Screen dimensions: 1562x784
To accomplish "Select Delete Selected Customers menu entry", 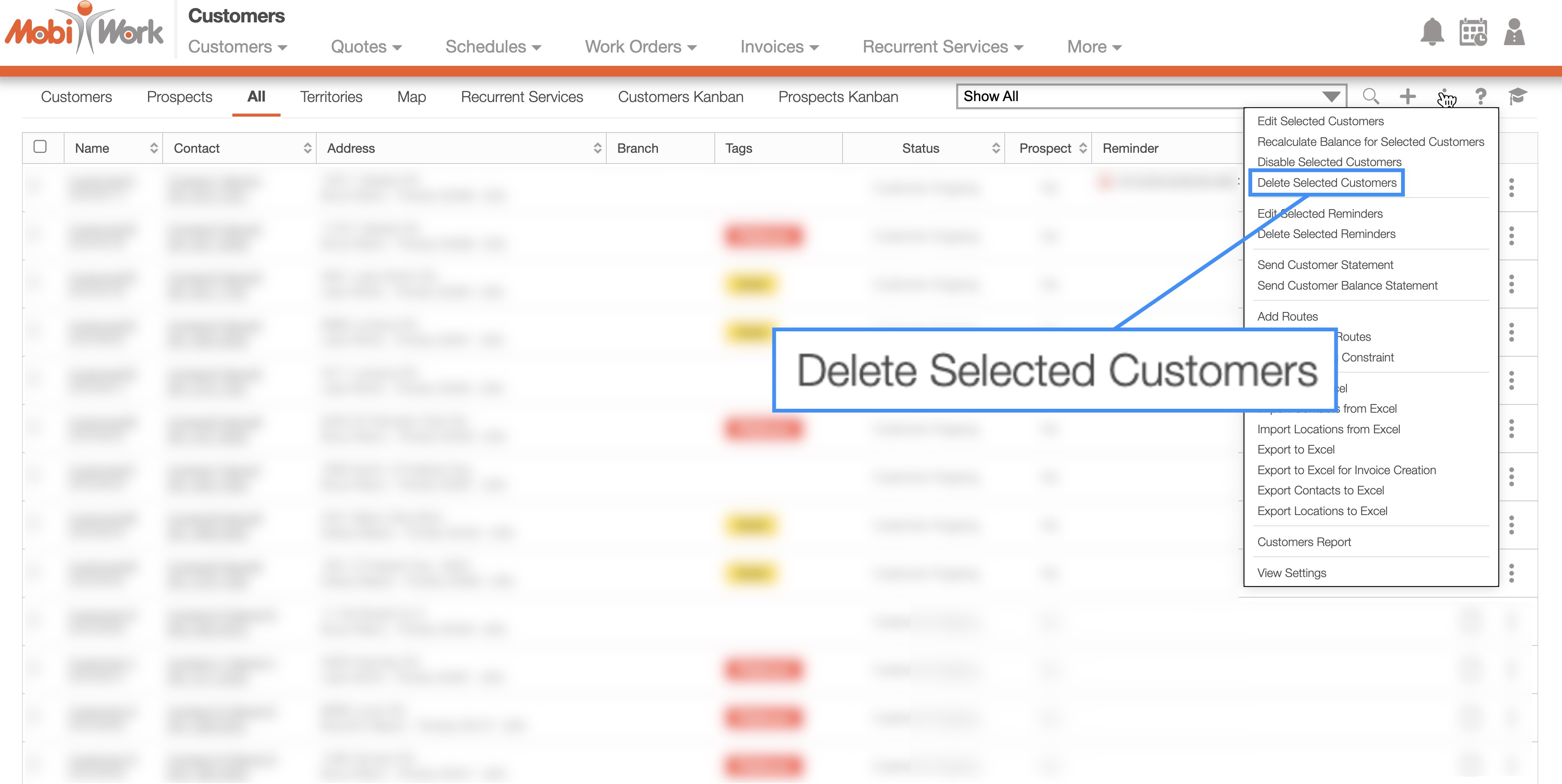I will [1326, 182].
